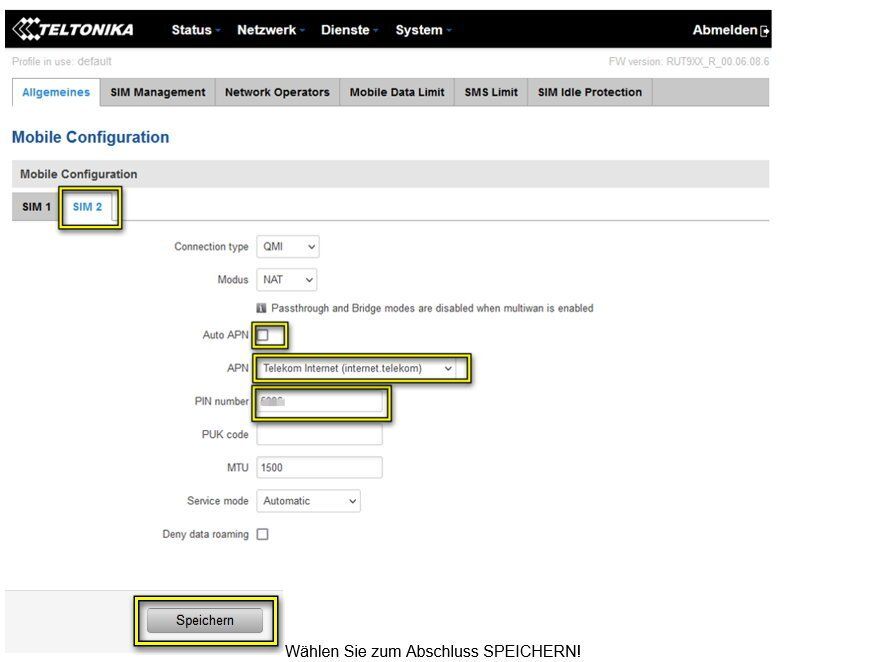
Task: Switch to the SIM Management tab
Action: pos(157,92)
